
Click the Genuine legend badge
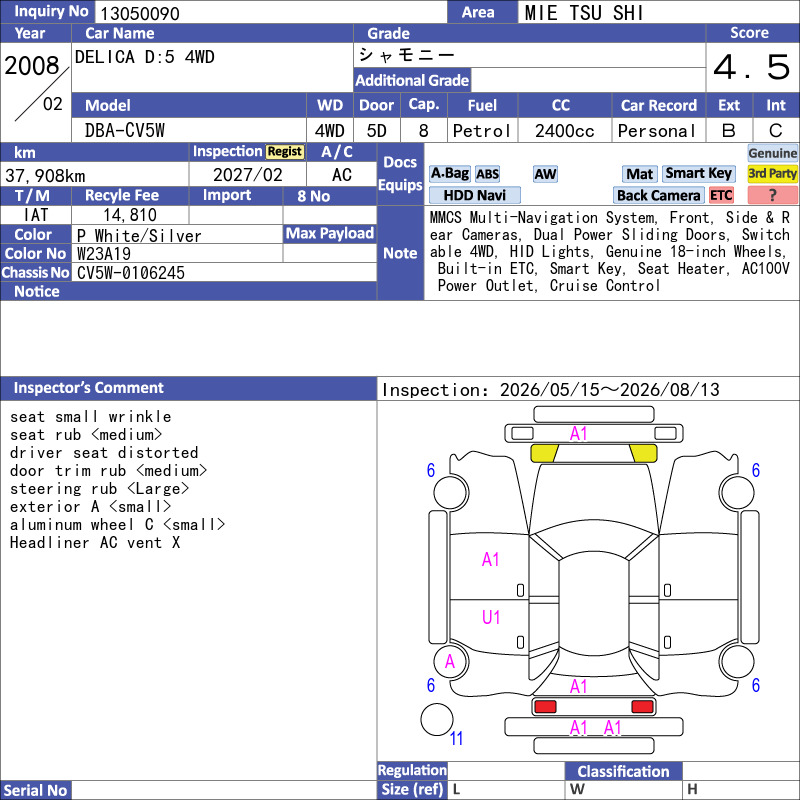[x=772, y=153]
